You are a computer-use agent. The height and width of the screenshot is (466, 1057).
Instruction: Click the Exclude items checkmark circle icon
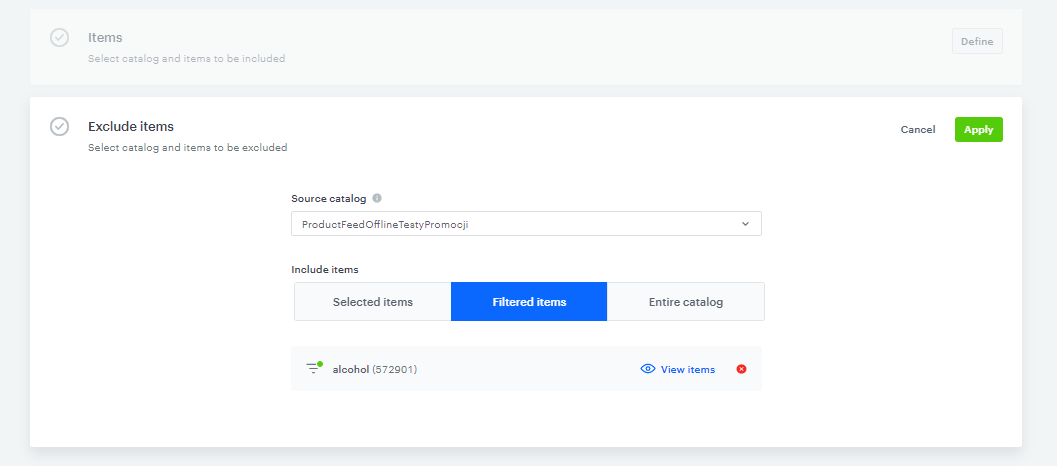click(60, 127)
